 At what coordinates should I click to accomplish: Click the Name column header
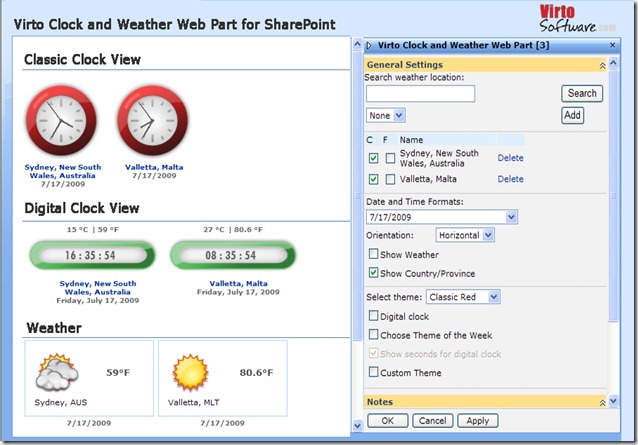(x=411, y=140)
